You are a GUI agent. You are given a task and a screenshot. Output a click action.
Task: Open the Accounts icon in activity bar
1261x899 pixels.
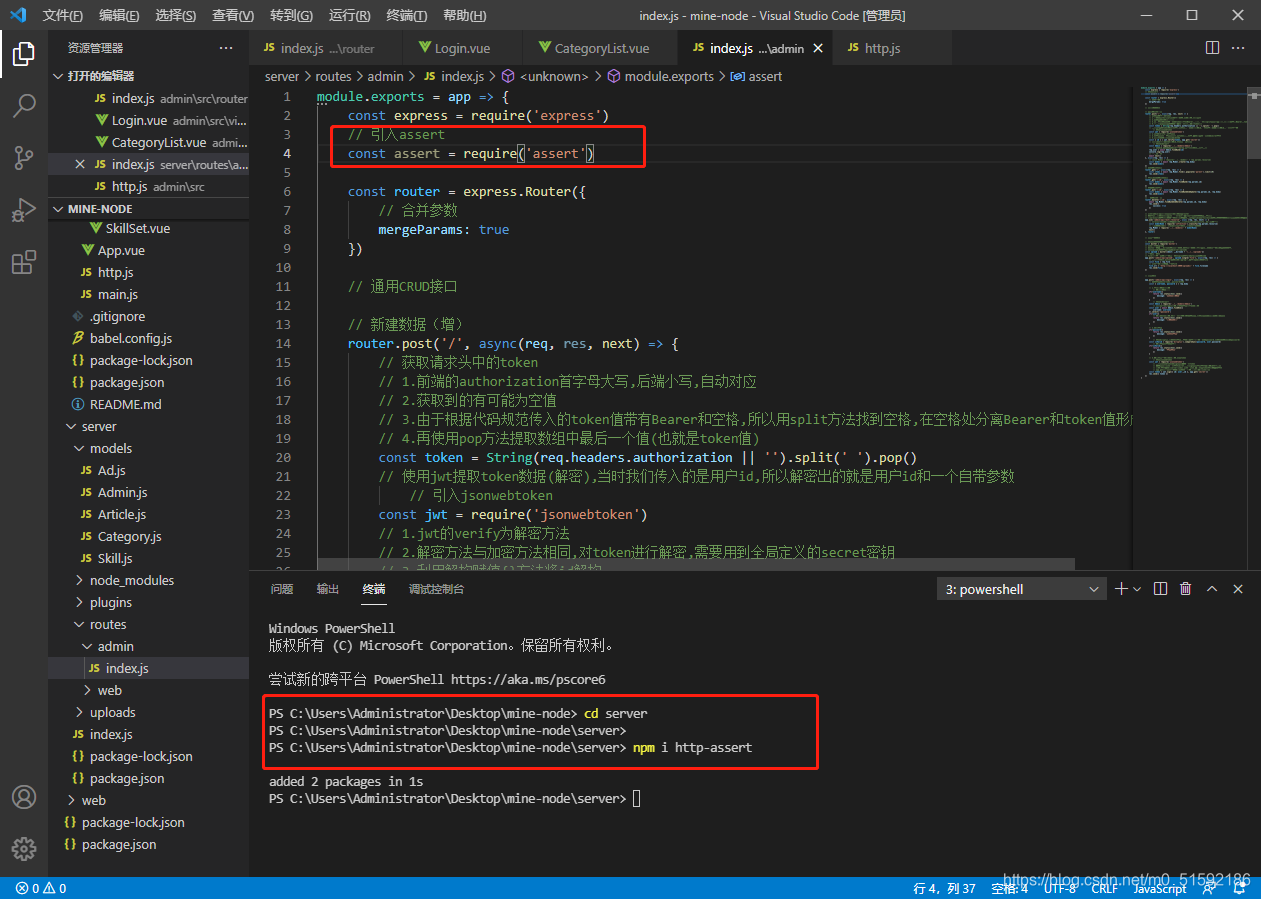[x=24, y=797]
